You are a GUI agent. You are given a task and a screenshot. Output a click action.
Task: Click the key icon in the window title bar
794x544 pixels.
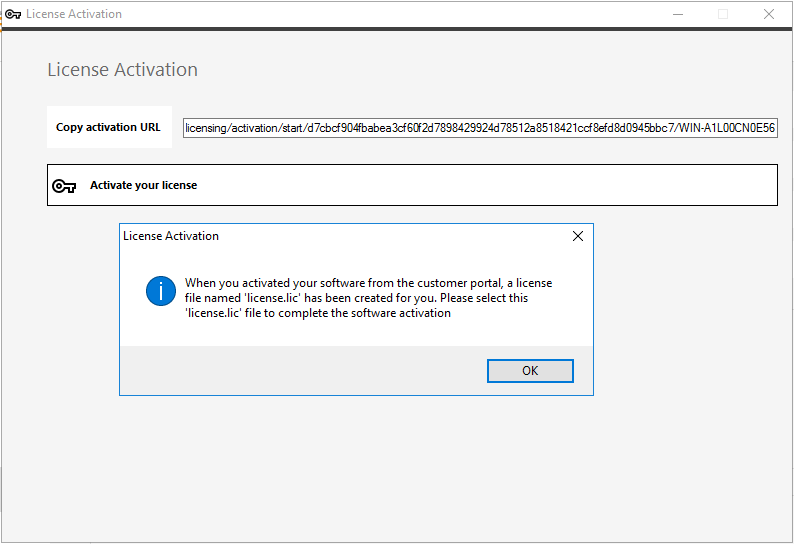point(13,14)
